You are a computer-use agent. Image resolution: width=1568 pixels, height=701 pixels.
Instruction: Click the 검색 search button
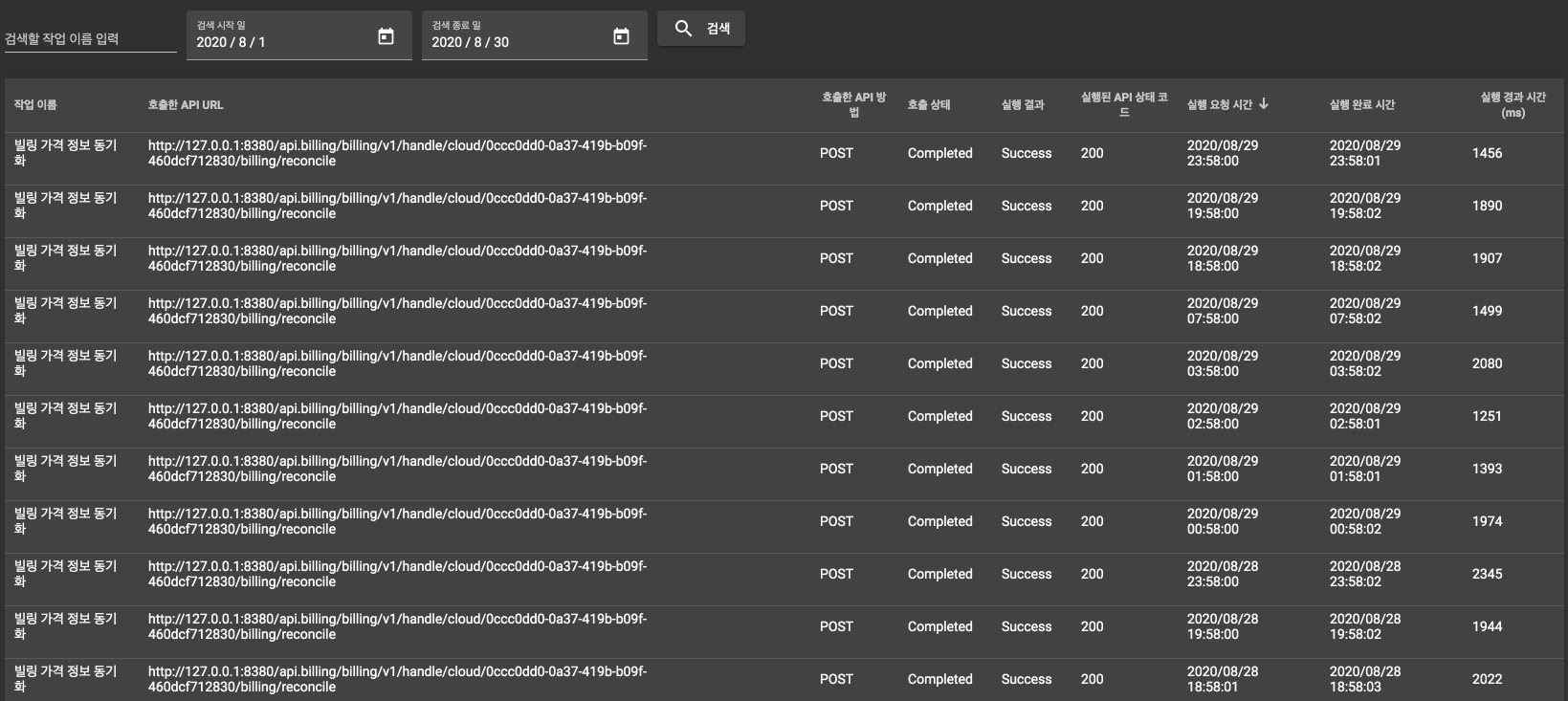[701, 29]
